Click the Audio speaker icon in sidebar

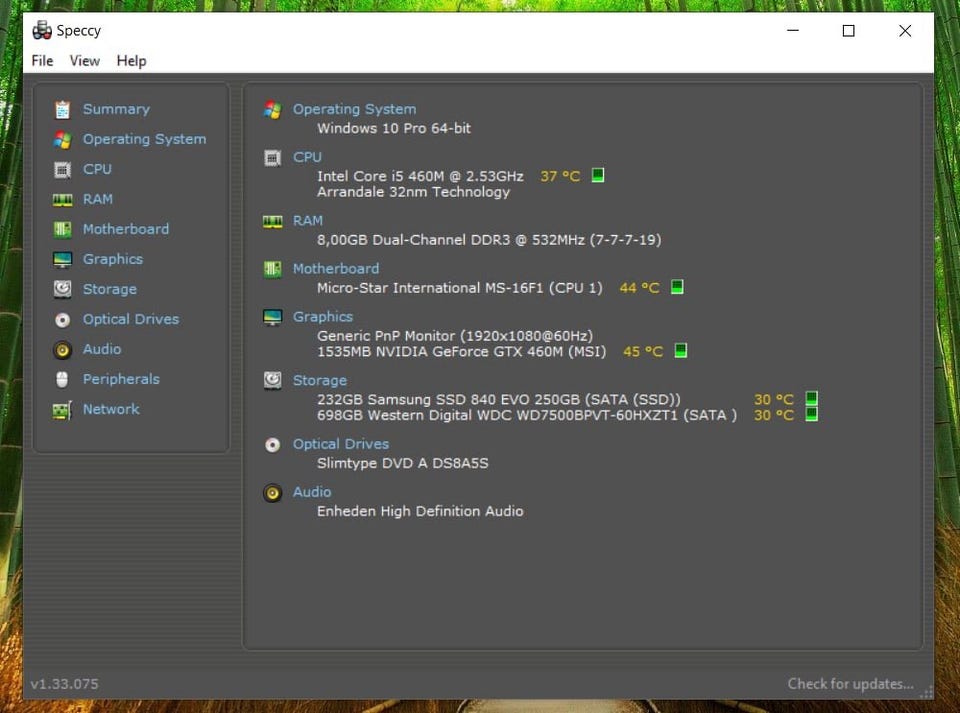[62, 349]
